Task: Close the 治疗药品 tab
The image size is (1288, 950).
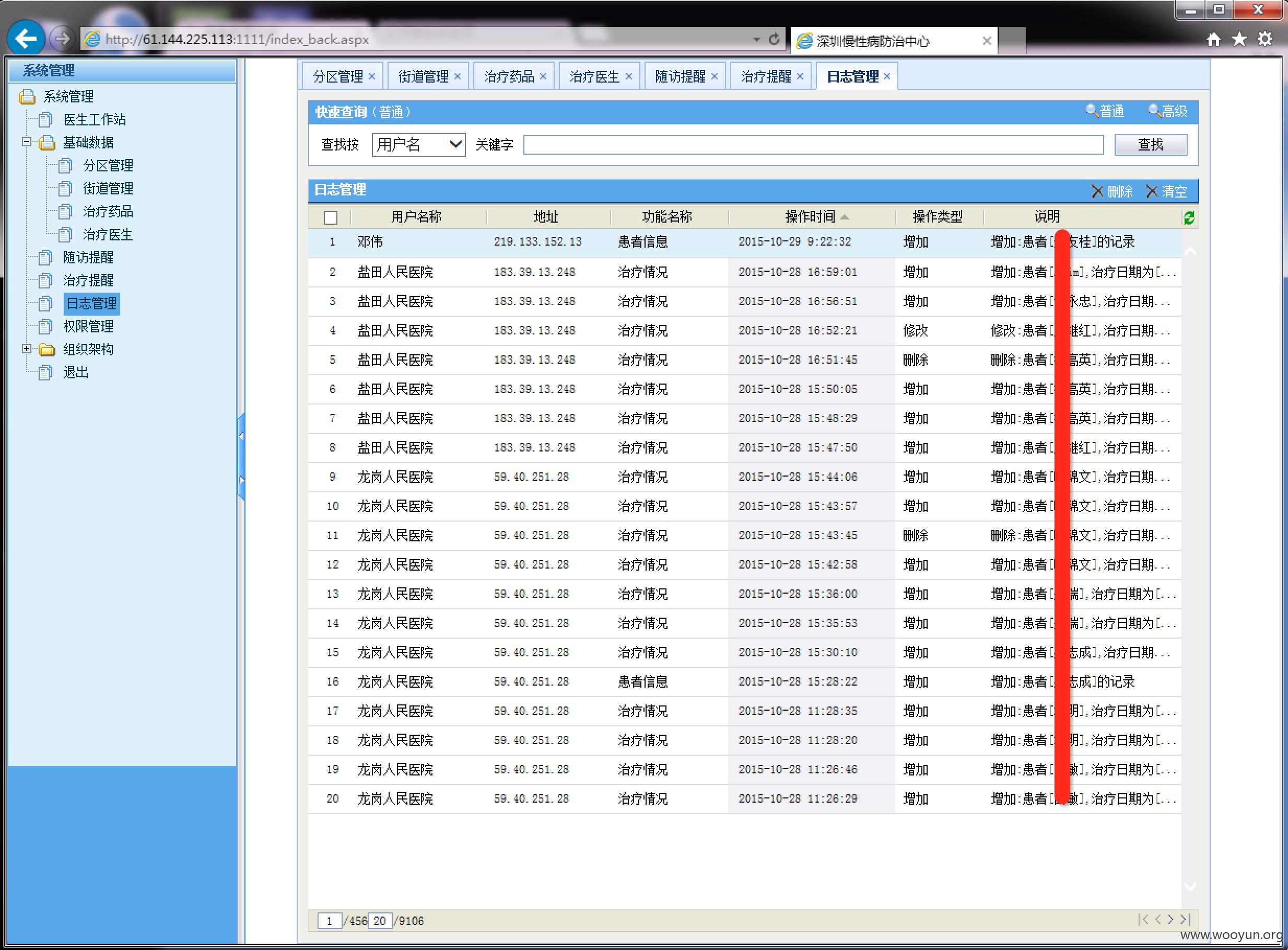Action: 543,76
